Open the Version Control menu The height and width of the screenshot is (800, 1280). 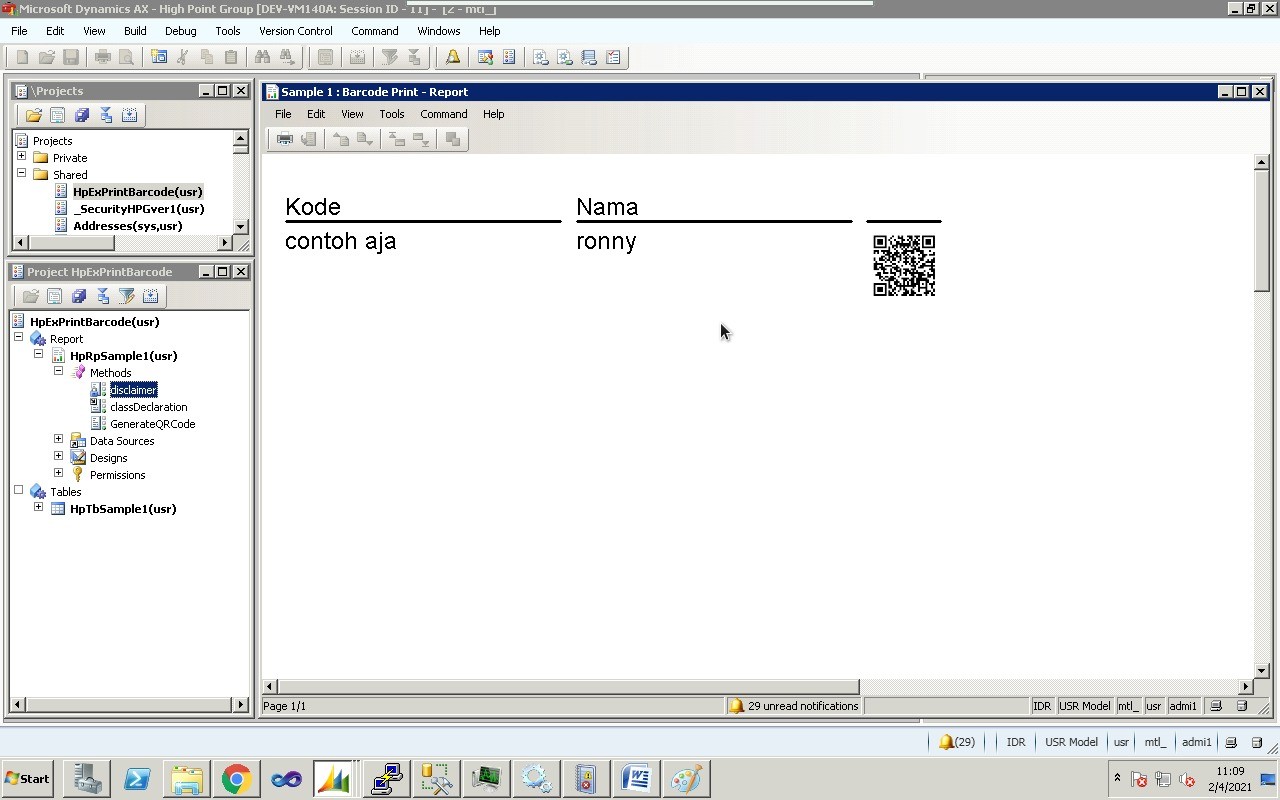pos(295,31)
